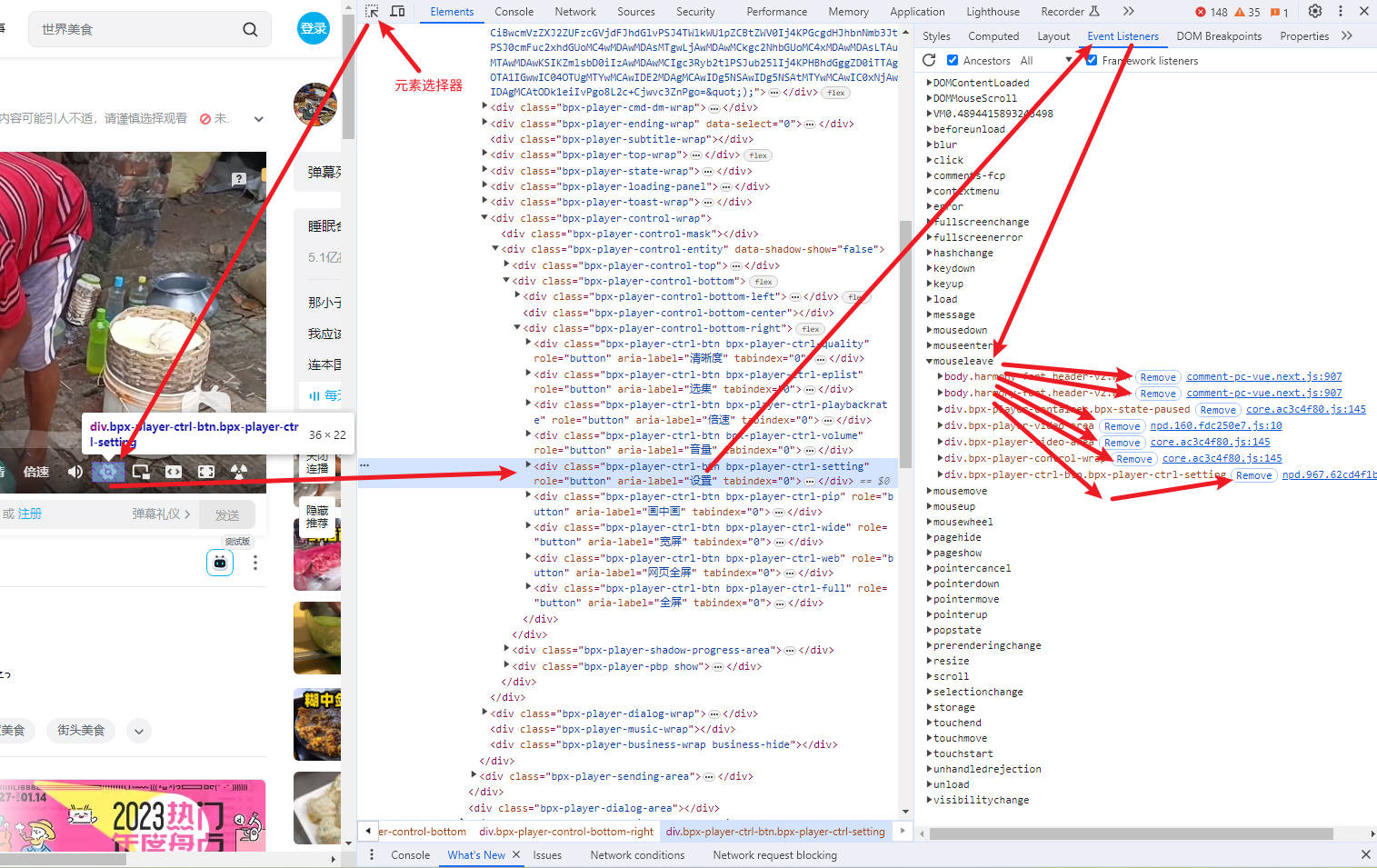Click the video player volume icon
This screenshot has width=1377, height=868.
point(75,472)
